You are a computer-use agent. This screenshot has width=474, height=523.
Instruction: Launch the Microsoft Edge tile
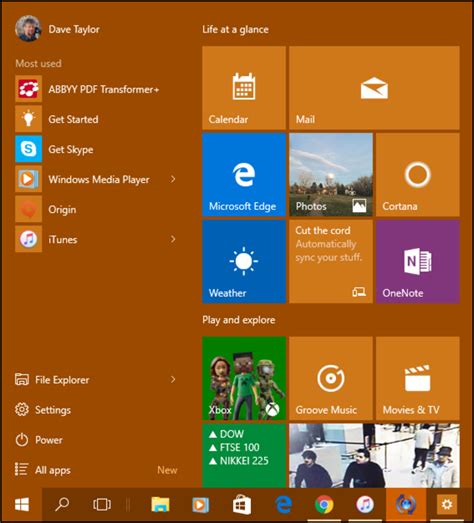point(244,174)
